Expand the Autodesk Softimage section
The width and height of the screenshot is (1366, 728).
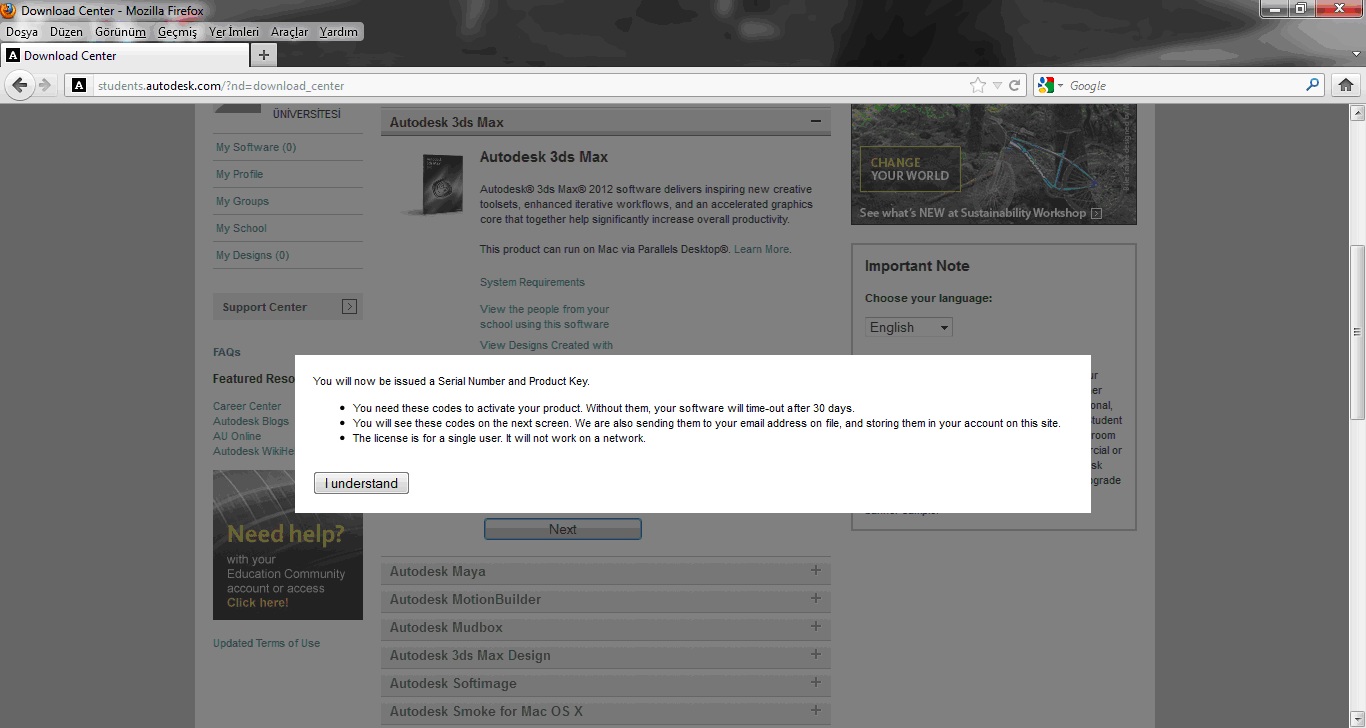(x=815, y=683)
